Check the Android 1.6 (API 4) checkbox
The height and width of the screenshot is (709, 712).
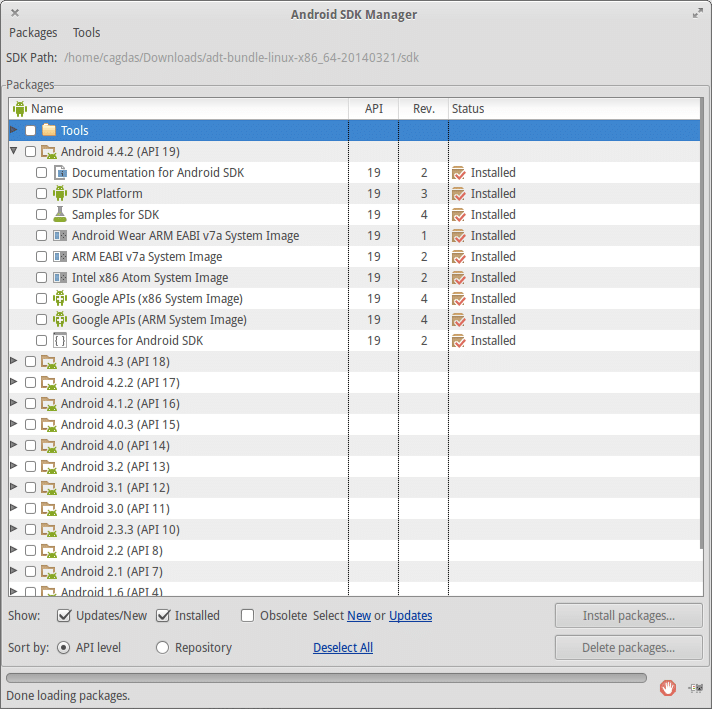[x=30, y=591]
